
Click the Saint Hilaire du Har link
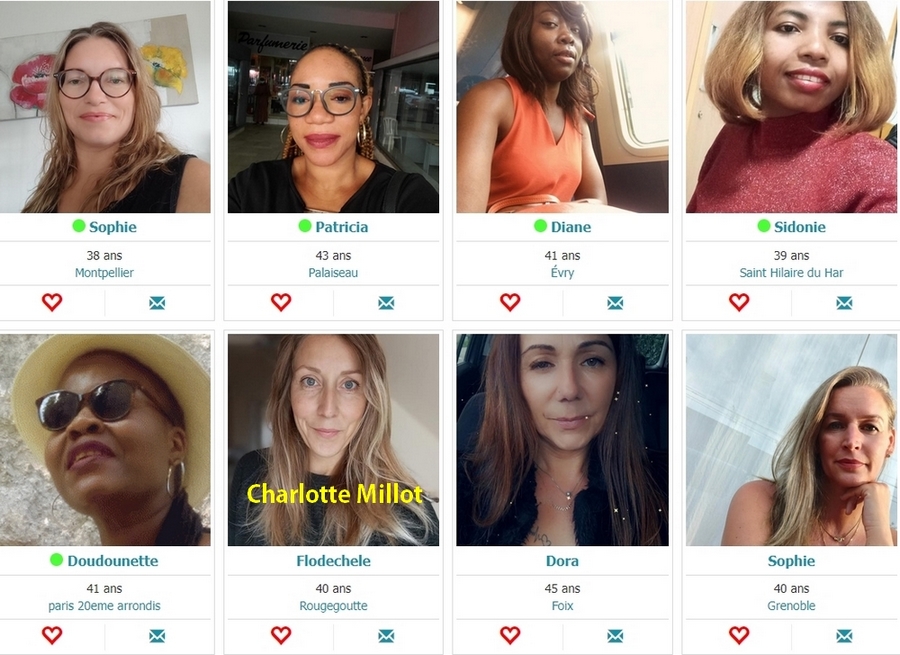[791, 273]
